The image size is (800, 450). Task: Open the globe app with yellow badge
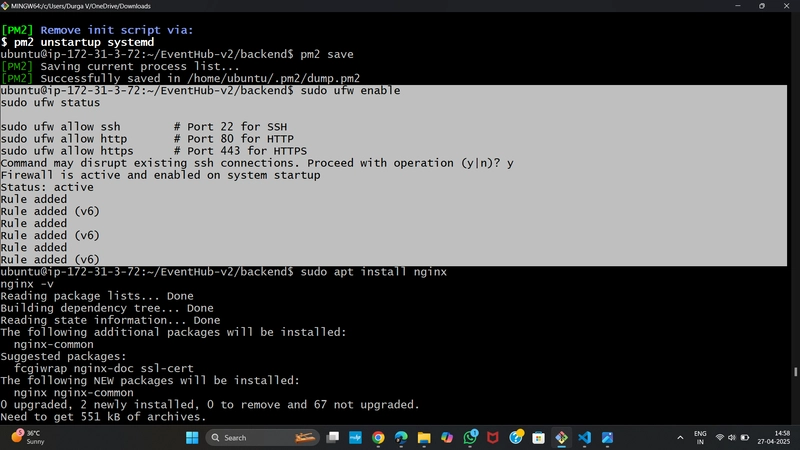click(516, 437)
